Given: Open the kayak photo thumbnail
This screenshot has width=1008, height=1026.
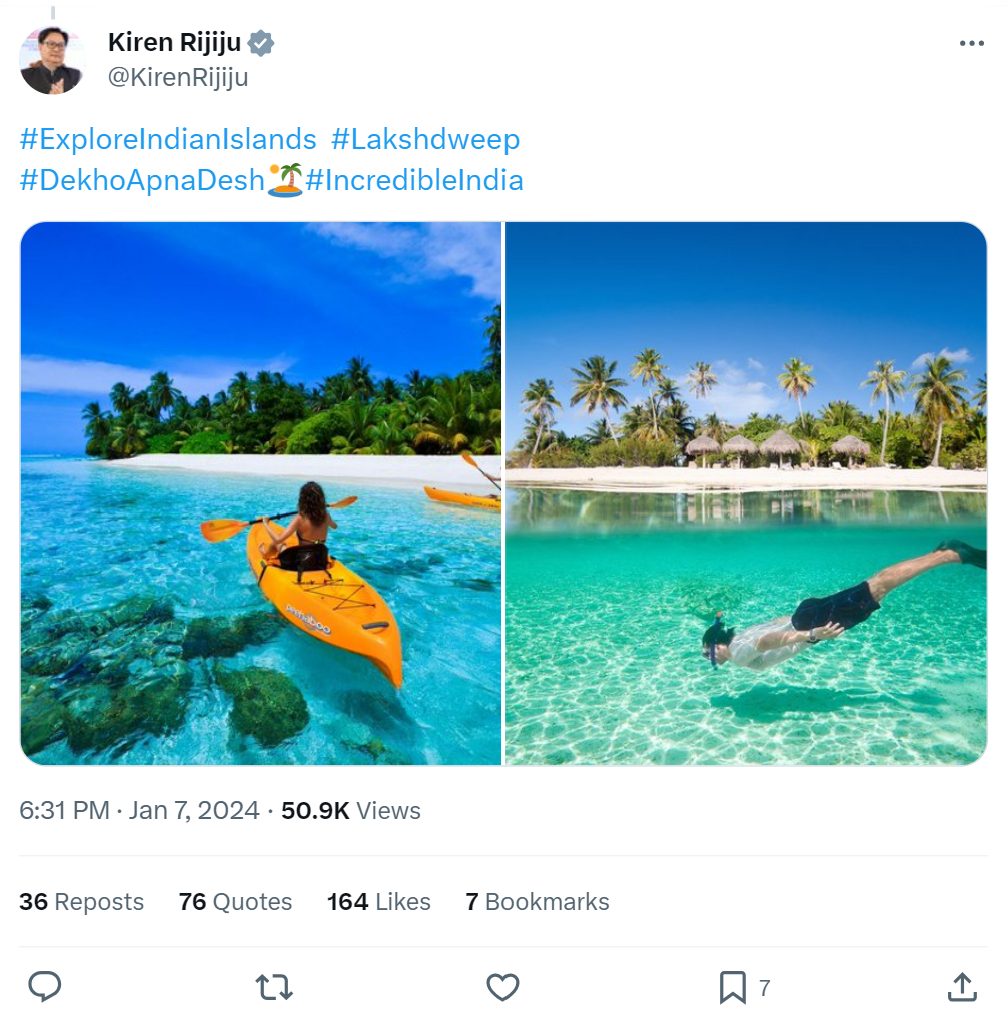Looking at the screenshot, I should (261, 493).
